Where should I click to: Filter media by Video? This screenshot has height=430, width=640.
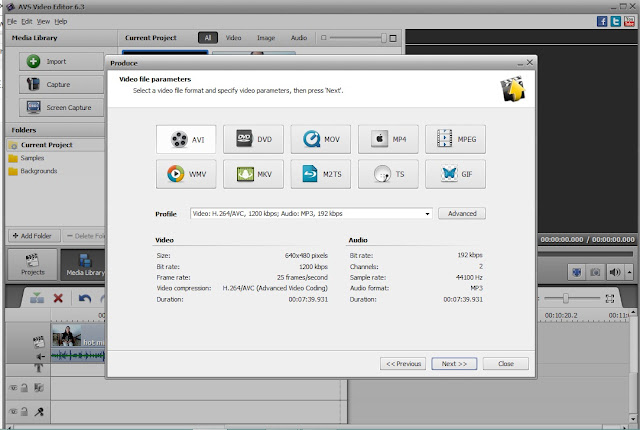pyautogui.click(x=233, y=38)
